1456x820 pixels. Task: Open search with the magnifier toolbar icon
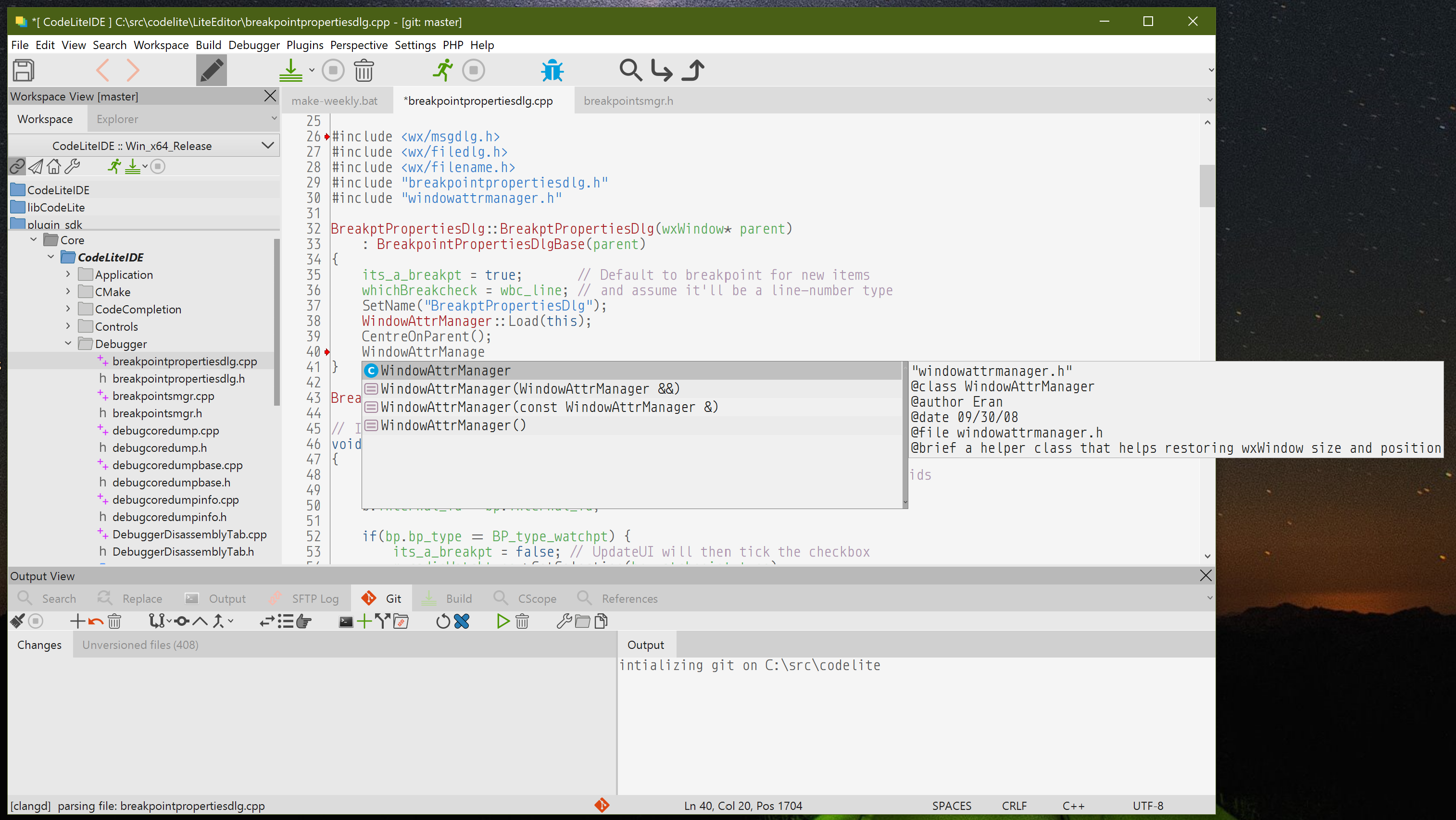point(631,70)
